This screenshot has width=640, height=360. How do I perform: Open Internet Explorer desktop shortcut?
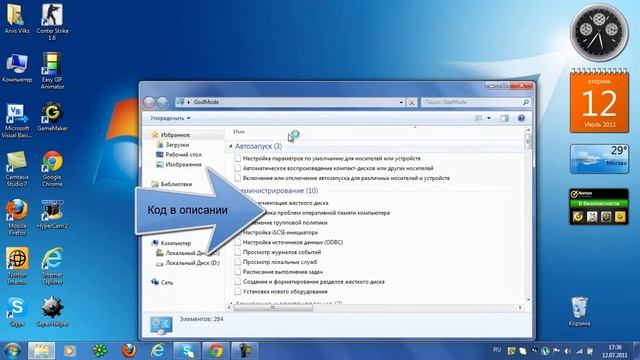point(52,266)
